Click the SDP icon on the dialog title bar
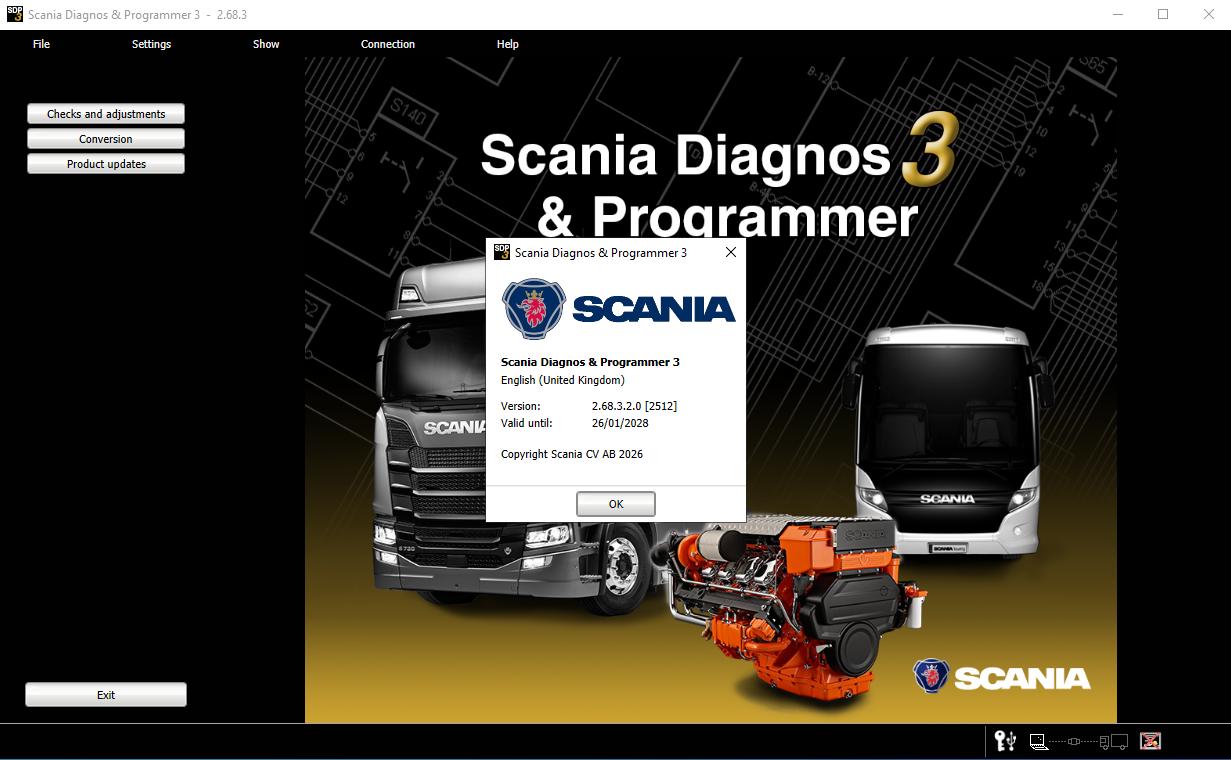The height and width of the screenshot is (760, 1231). (501, 252)
